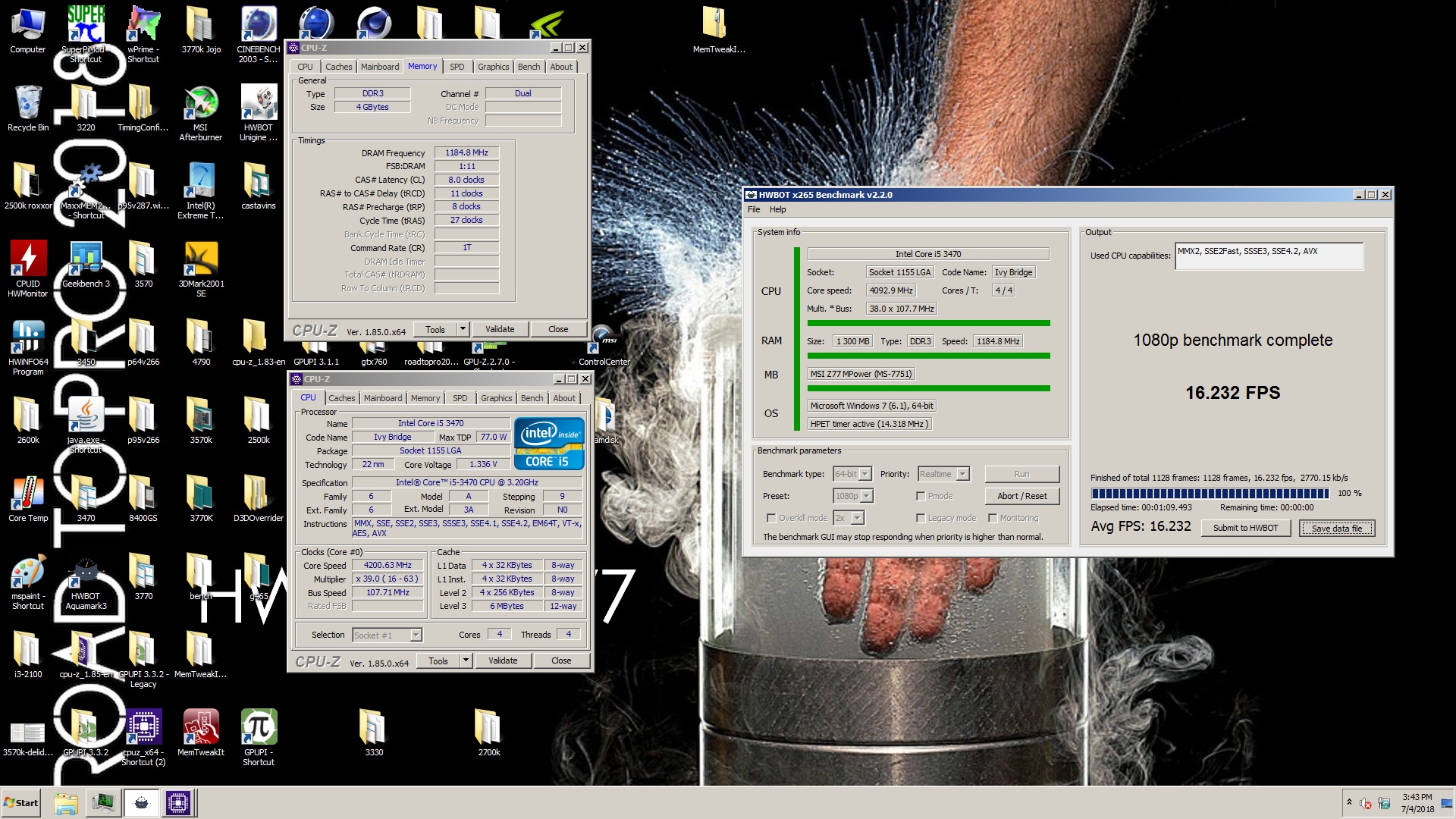
Task: Open Socket #1 selection dropdown in CPU-Z
Action: [x=387, y=635]
